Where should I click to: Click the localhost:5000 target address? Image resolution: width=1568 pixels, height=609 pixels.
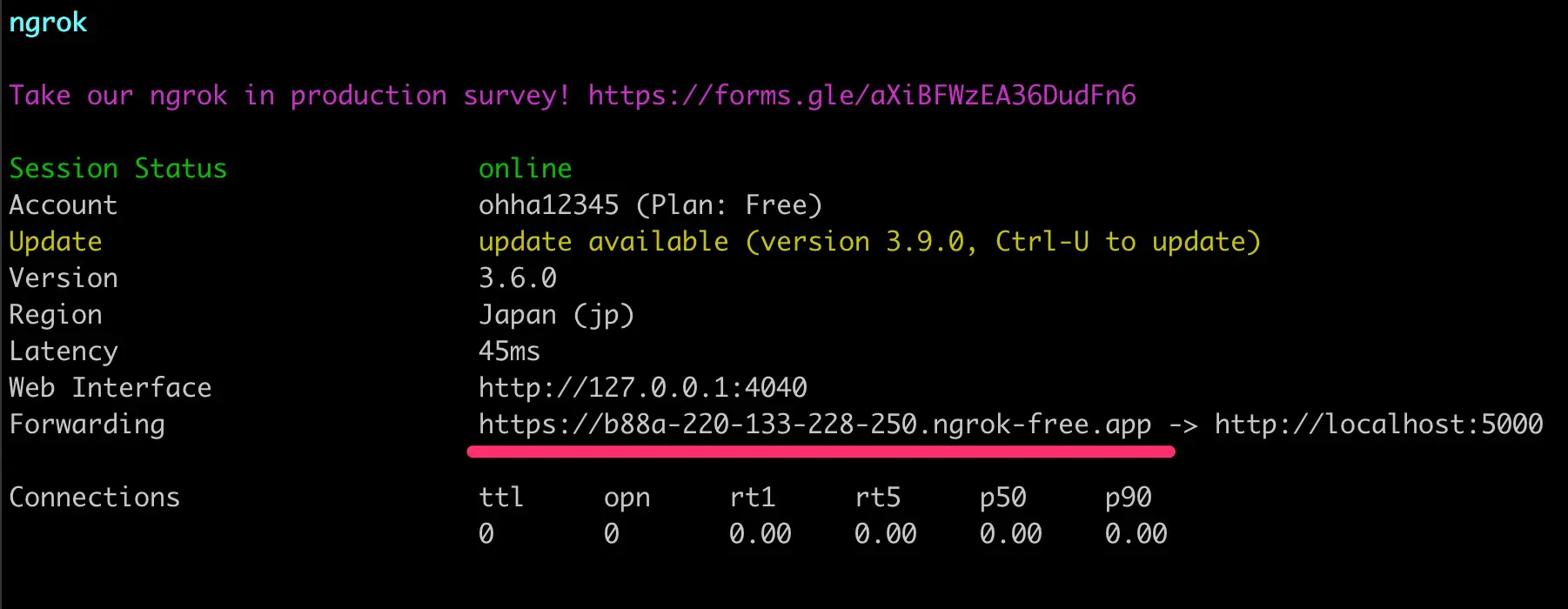coord(1378,425)
